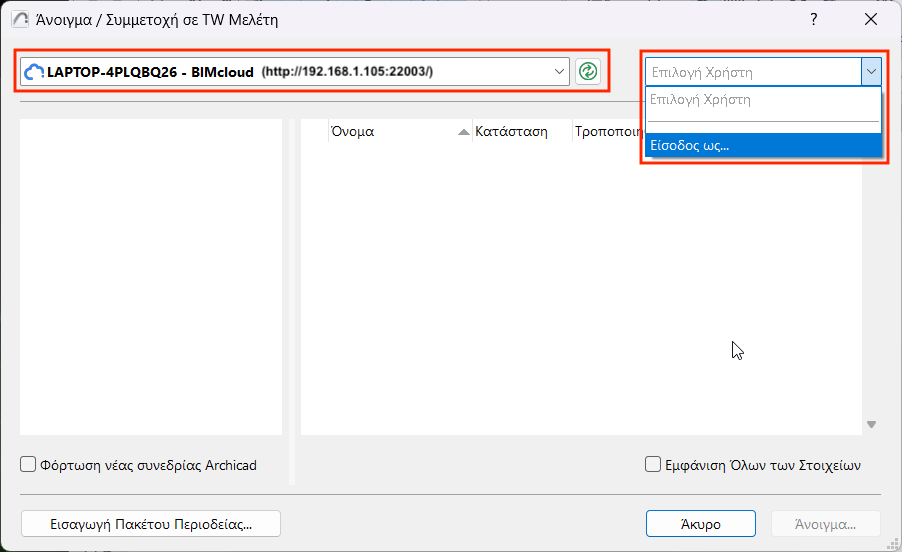This screenshot has width=902, height=552.
Task: Click the BIMcloud cloud icon
Action: click(x=34, y=72)
